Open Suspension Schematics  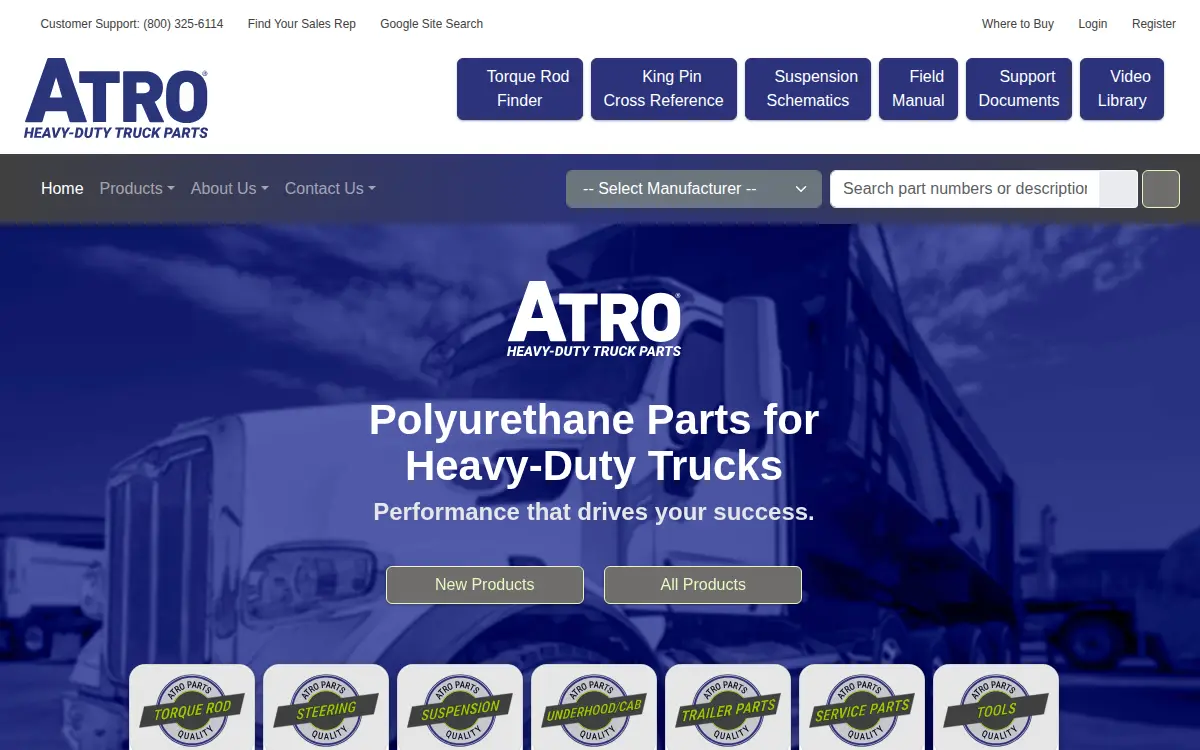click(808, 89)
